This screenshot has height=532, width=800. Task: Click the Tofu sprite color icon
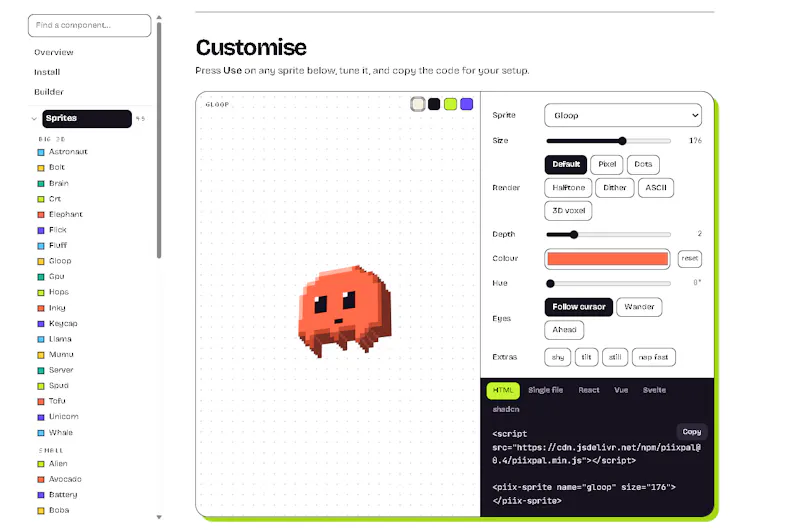(x=41, y=401)
